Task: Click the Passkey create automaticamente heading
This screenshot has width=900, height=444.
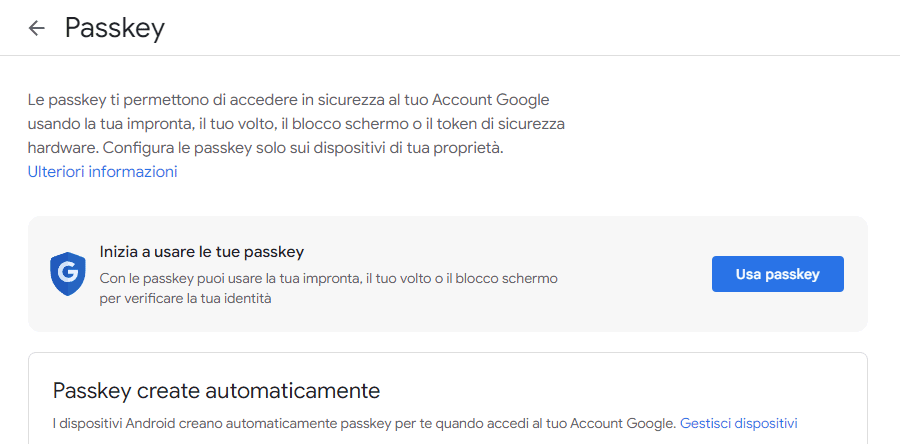Action: tap(216, 391)
